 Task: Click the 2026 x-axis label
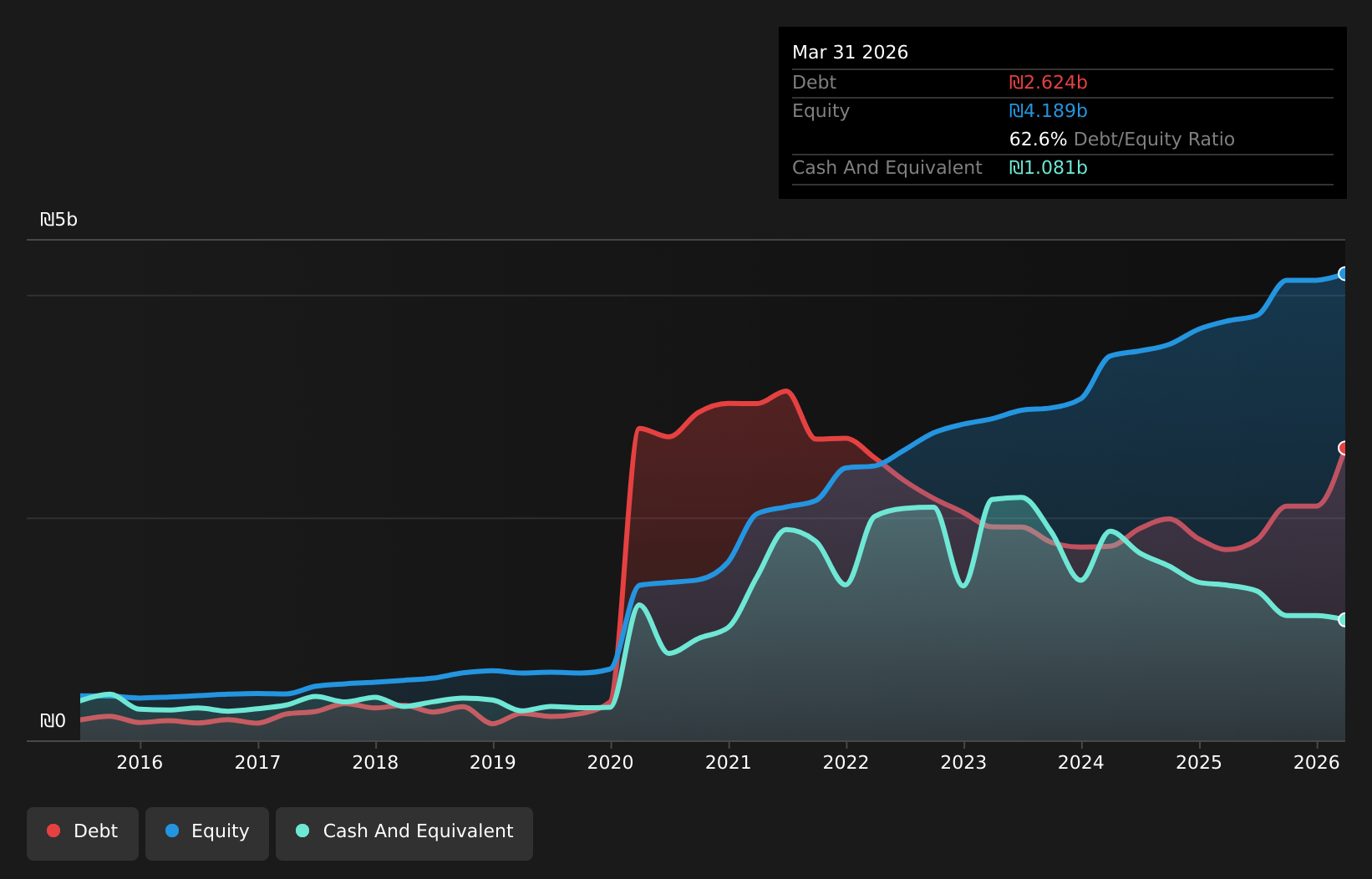coord(1317,762)
